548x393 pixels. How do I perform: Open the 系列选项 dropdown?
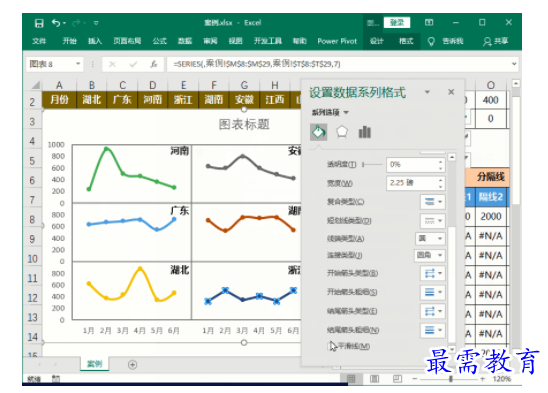(x=330, y=113)
